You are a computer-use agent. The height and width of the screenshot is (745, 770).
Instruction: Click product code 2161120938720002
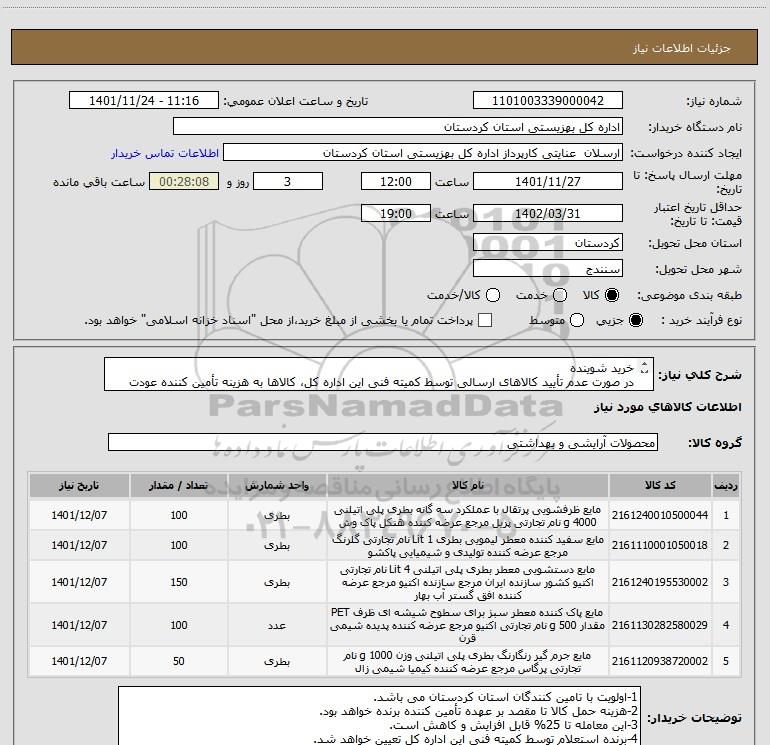tap(660, 662)
